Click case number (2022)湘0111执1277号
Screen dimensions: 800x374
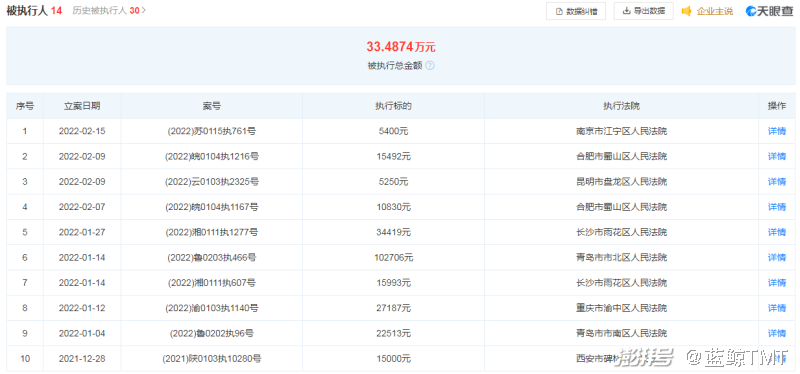pyautogui.click(x=212, y=232)
